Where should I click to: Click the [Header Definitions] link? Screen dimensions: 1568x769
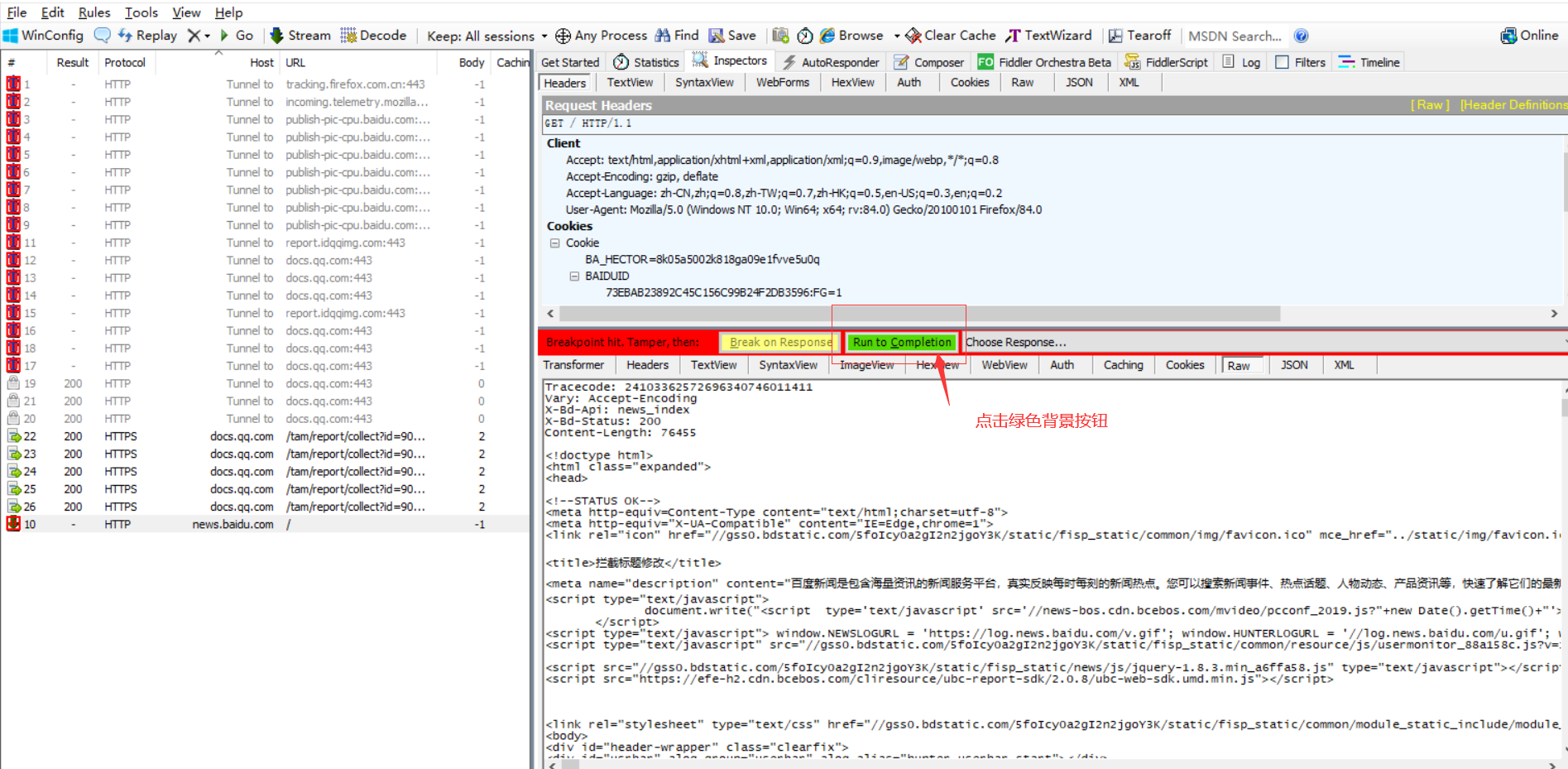pyautogui.click(x=1513, y=105)
